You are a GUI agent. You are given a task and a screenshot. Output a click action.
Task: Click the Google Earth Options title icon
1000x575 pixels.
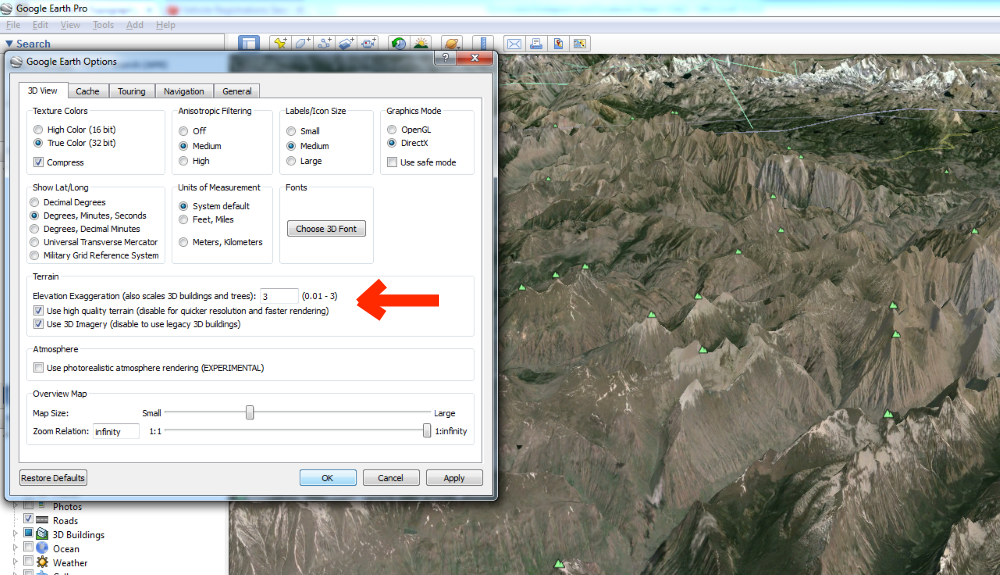[17, 61]
